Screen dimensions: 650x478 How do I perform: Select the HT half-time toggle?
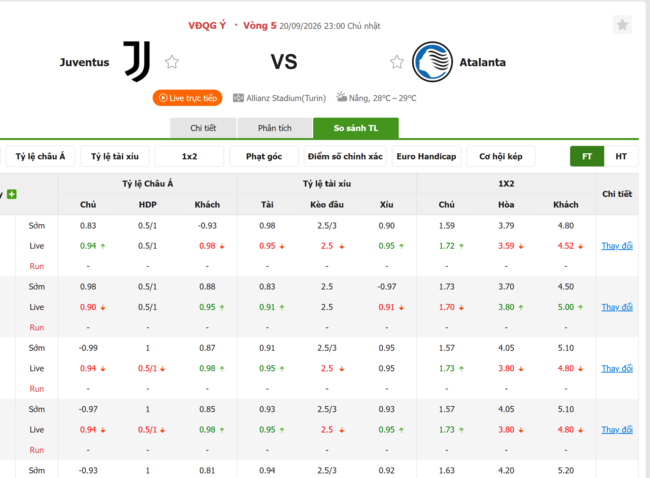point(621,156)
